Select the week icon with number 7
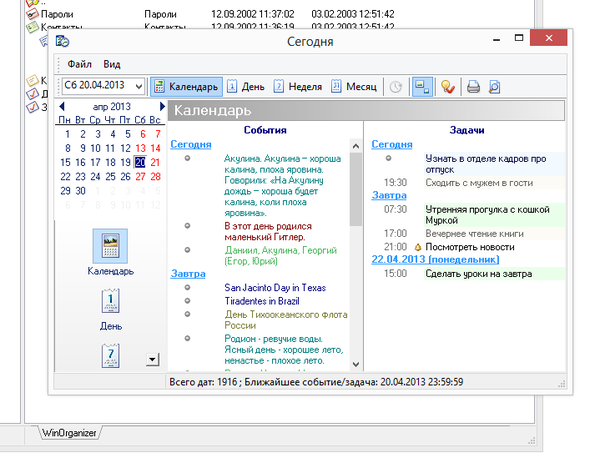This screenshot has width=600, height=468. click(111, 356)
